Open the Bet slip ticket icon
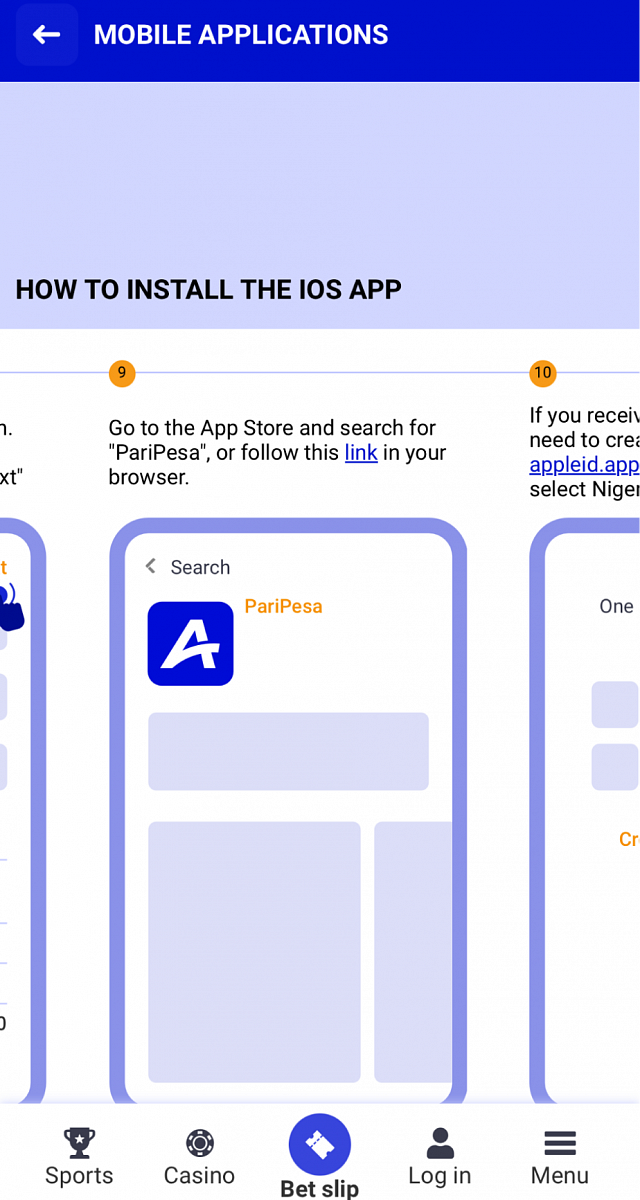640x1200 pixels. (x=320, y=1145)
